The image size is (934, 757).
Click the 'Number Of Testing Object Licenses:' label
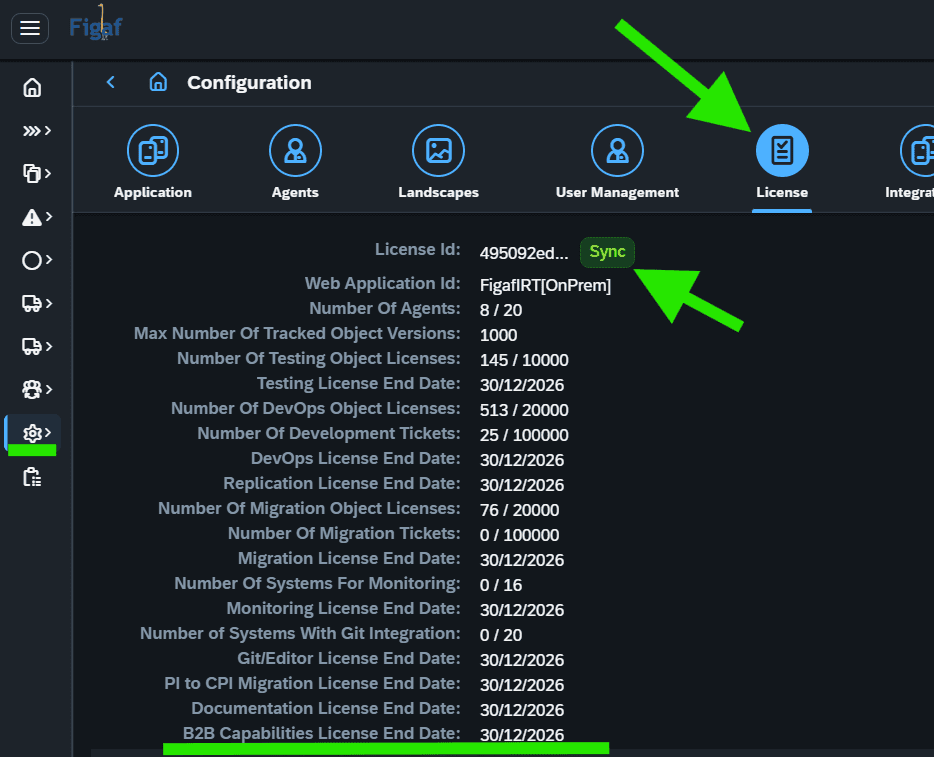(x=319, y=359)
